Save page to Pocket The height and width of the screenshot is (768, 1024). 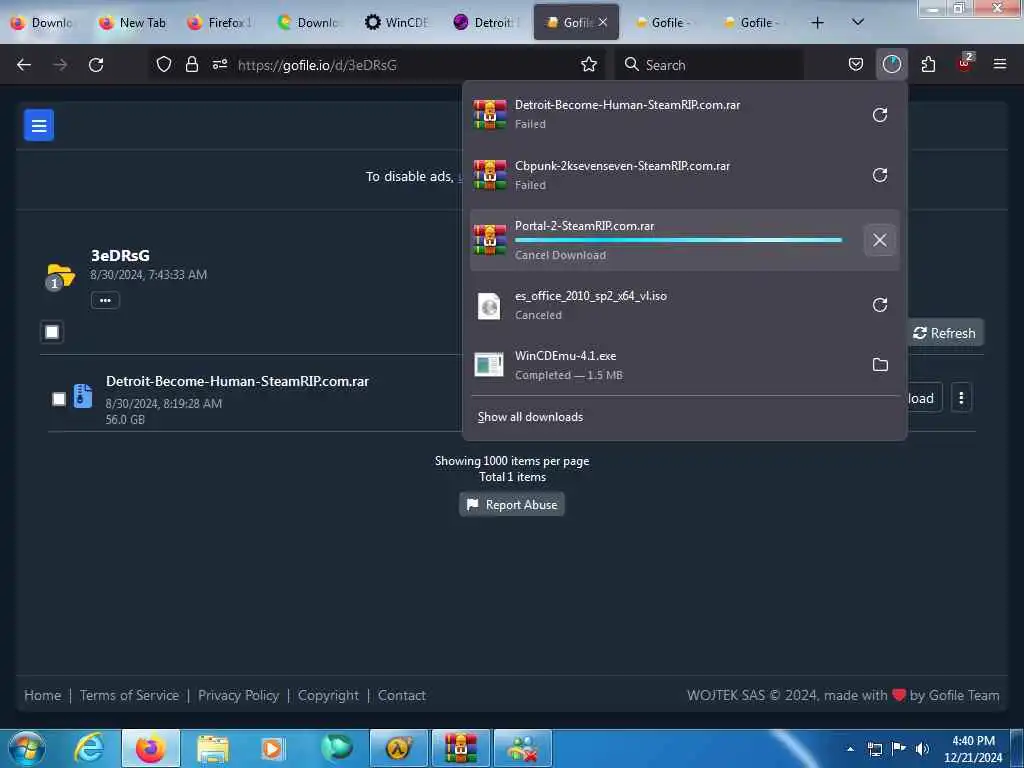click(856, 64)
